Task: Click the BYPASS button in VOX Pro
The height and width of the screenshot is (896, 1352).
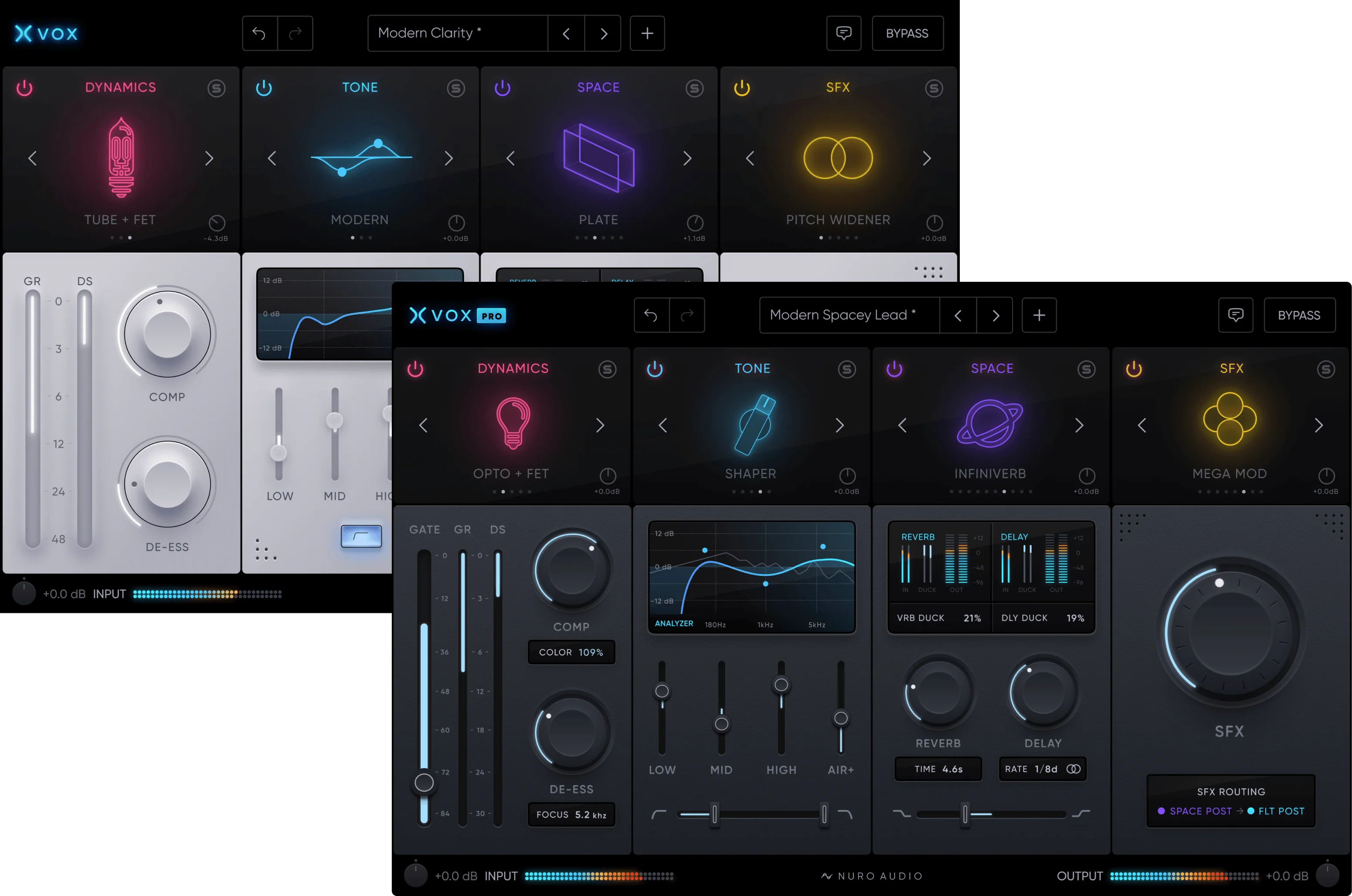Action: 1299,315
